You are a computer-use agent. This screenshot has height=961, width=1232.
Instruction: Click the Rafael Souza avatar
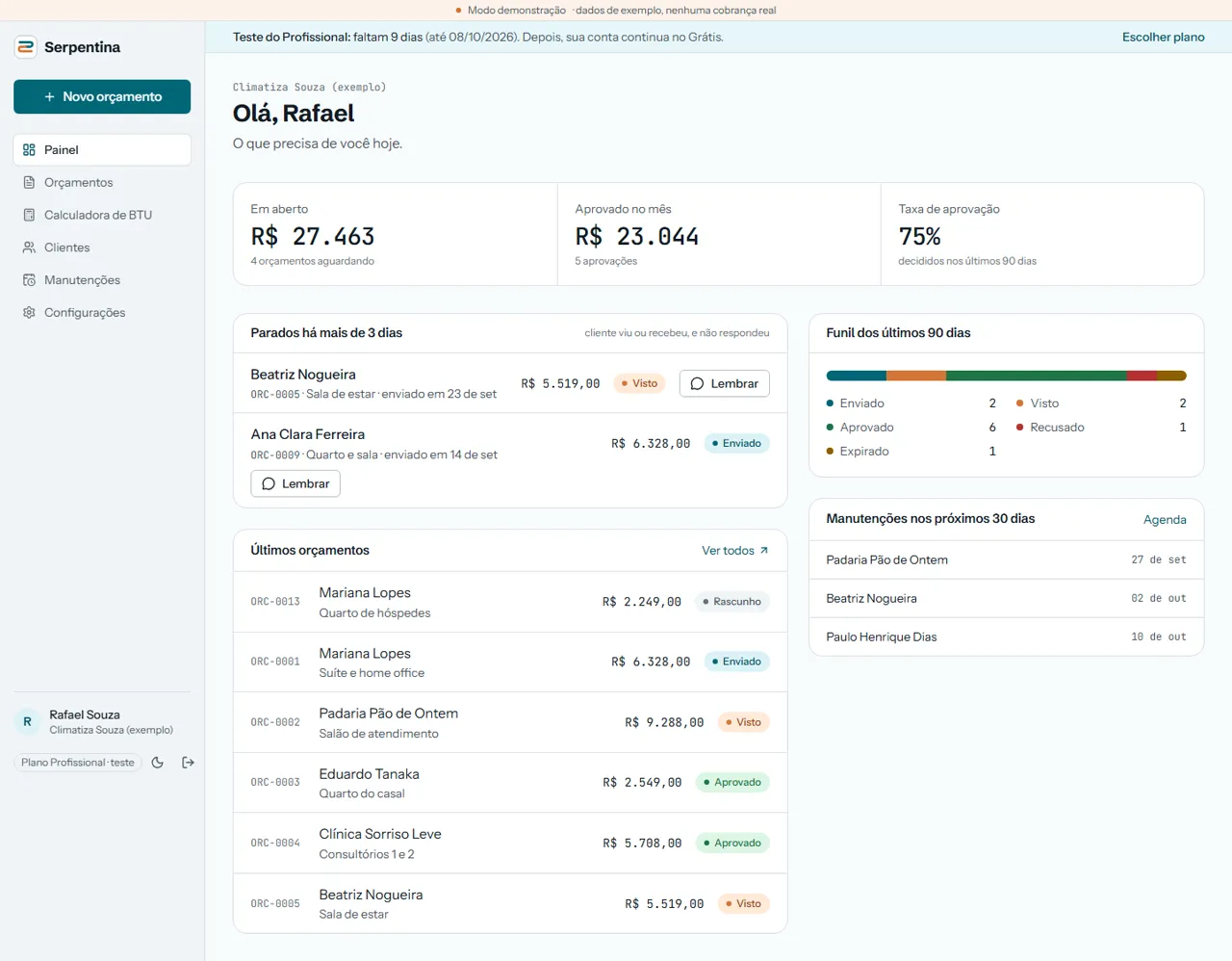[27, 721]
